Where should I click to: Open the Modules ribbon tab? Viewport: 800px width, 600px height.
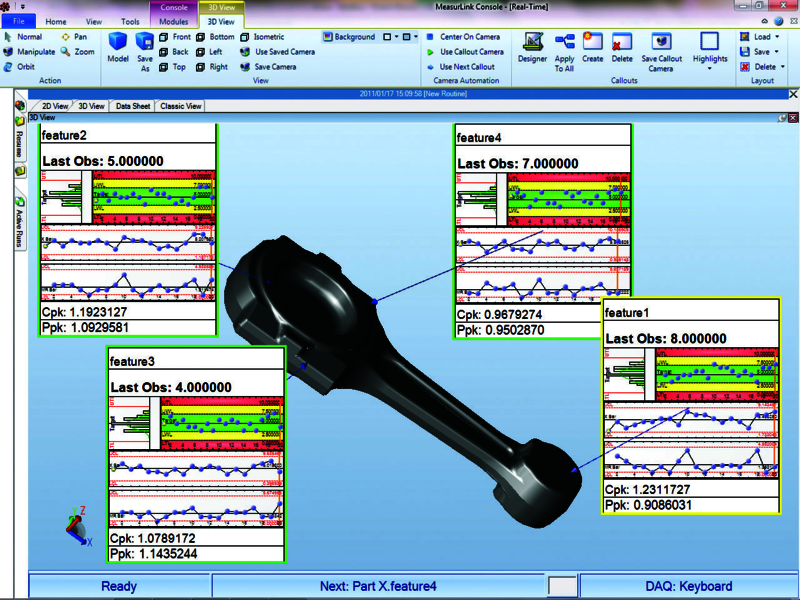174,21
